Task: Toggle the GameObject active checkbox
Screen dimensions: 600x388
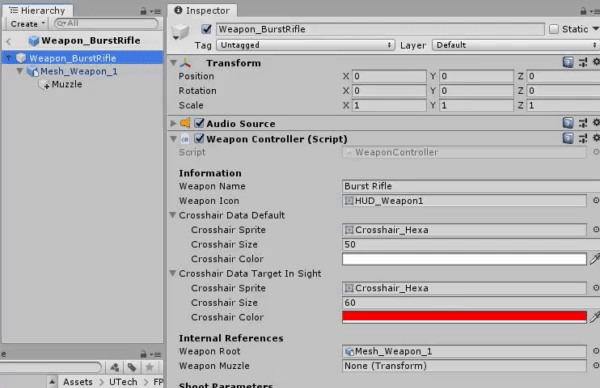Action: (206, 29)
